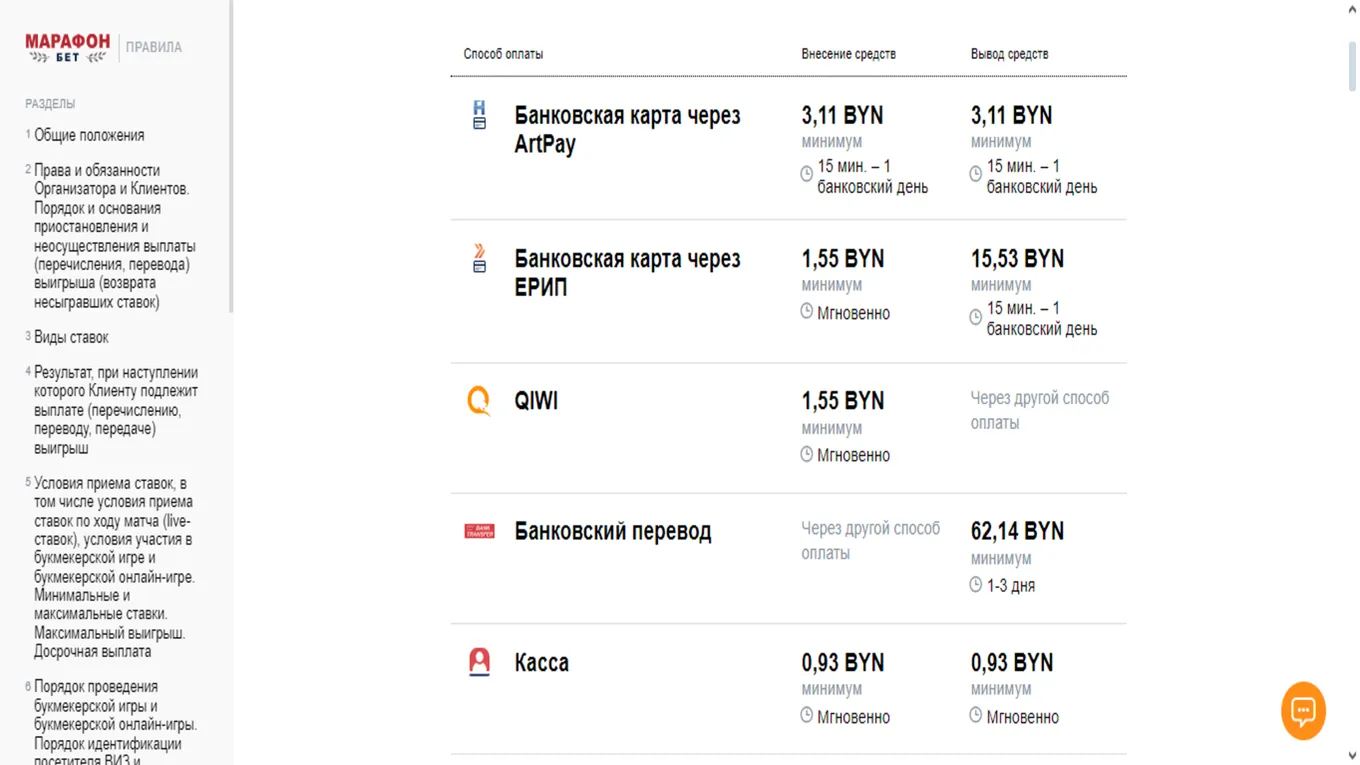The image size is (1360, 765).
Task: Click the ЕРИП bank card icon
Action: (x=479, y=258)
